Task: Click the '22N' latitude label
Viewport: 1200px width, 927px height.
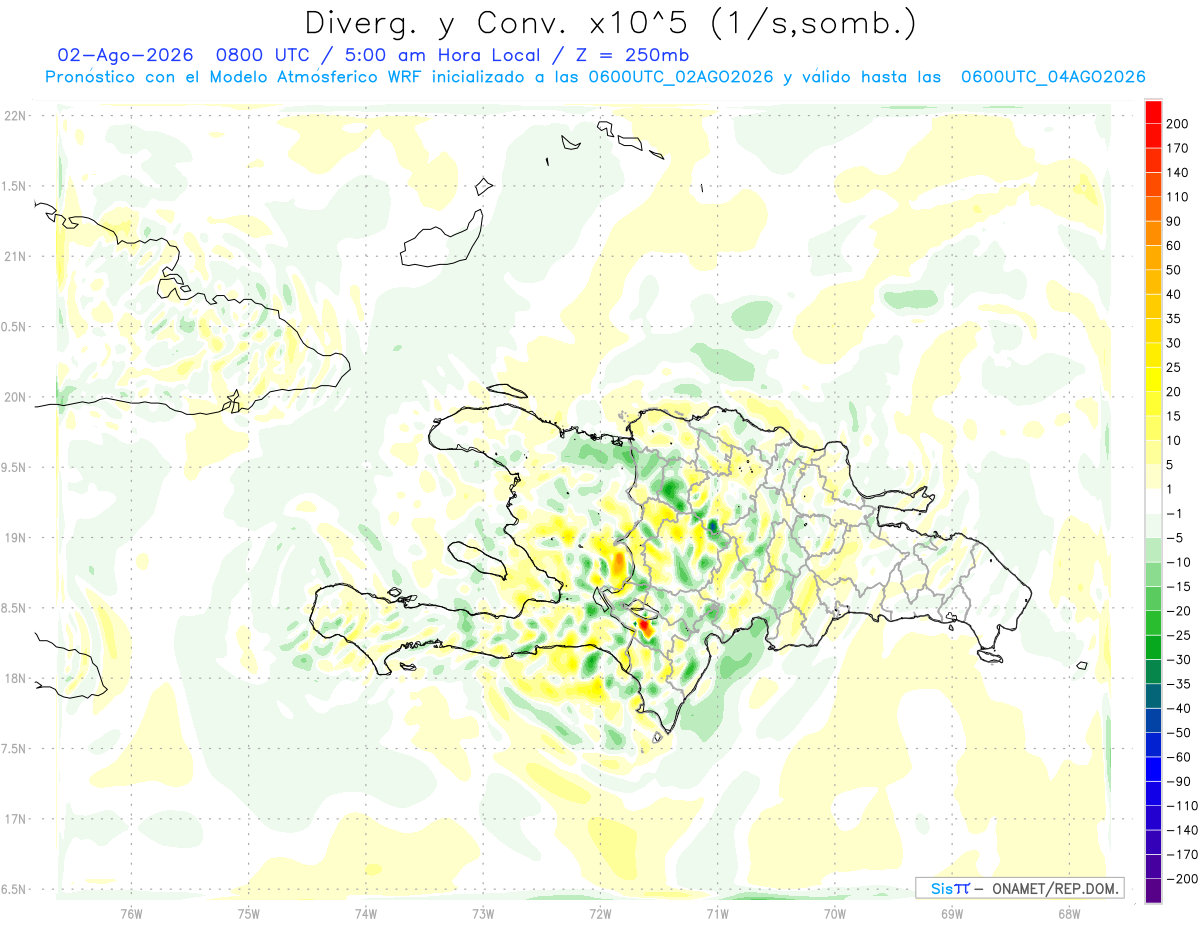Action: (x=14, y=116)
